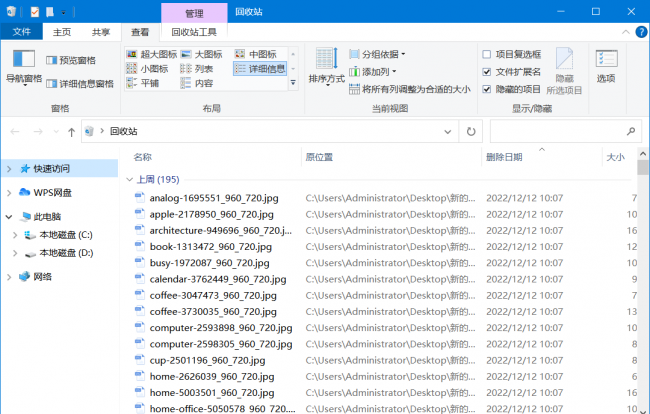Click the Manage (管理) contextual tab

tap(194, 13)
